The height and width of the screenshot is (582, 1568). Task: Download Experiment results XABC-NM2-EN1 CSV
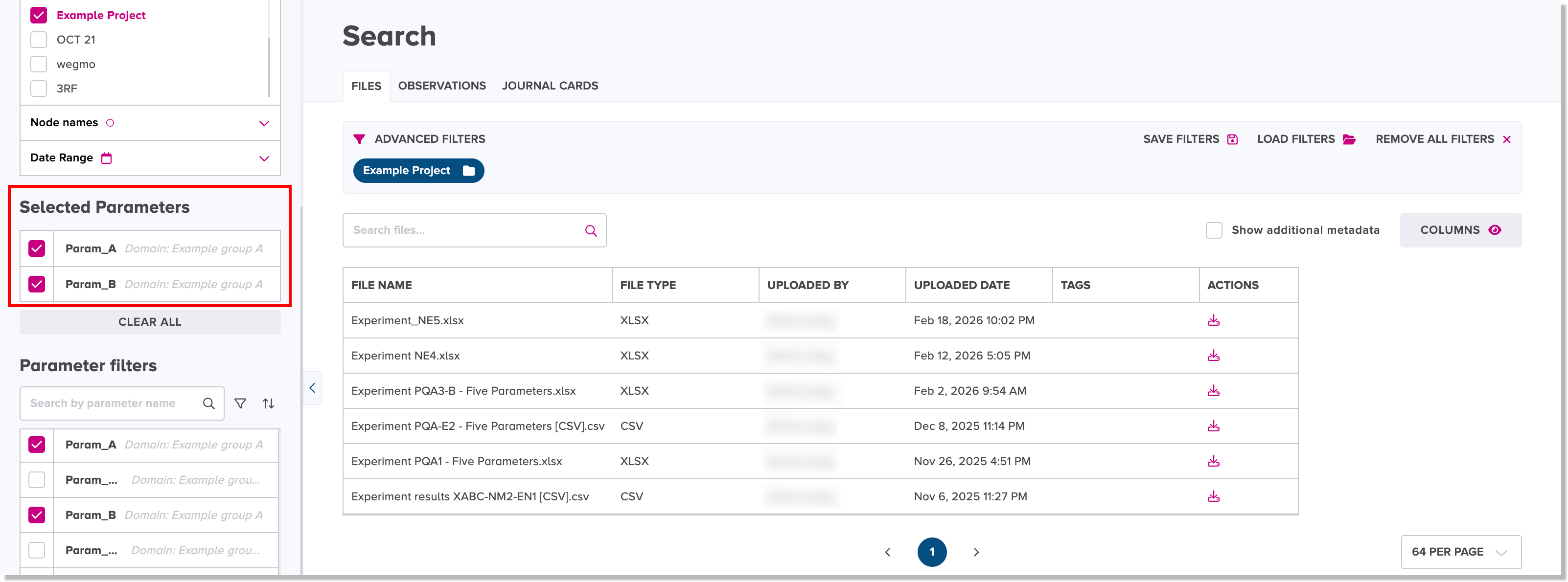pyautogui.click(x=1213, y=497)
